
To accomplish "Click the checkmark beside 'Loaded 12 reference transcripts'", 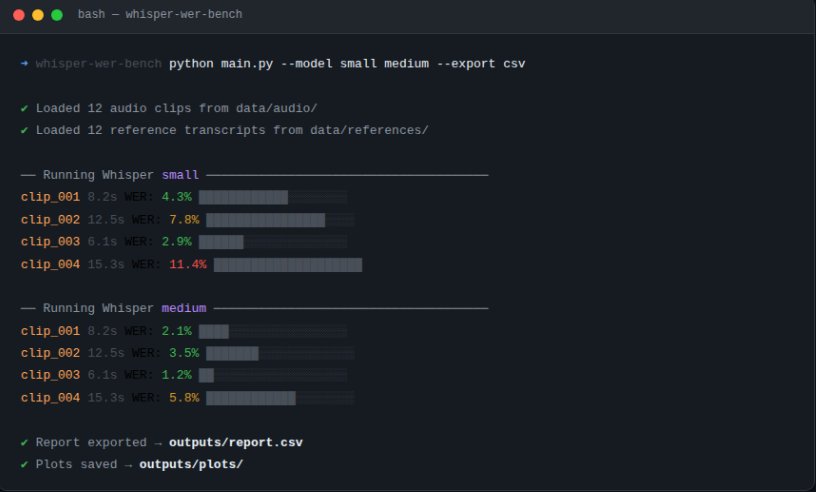I will pos(24,130).
